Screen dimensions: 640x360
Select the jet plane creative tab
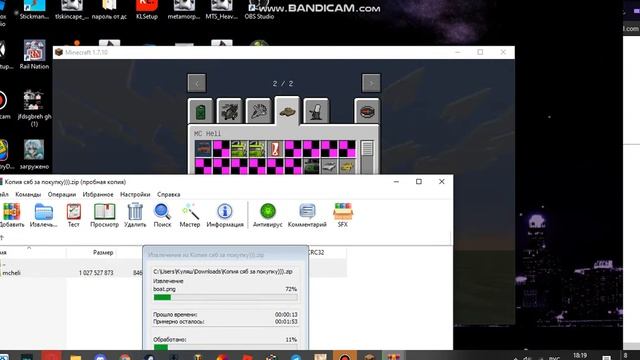258,111
